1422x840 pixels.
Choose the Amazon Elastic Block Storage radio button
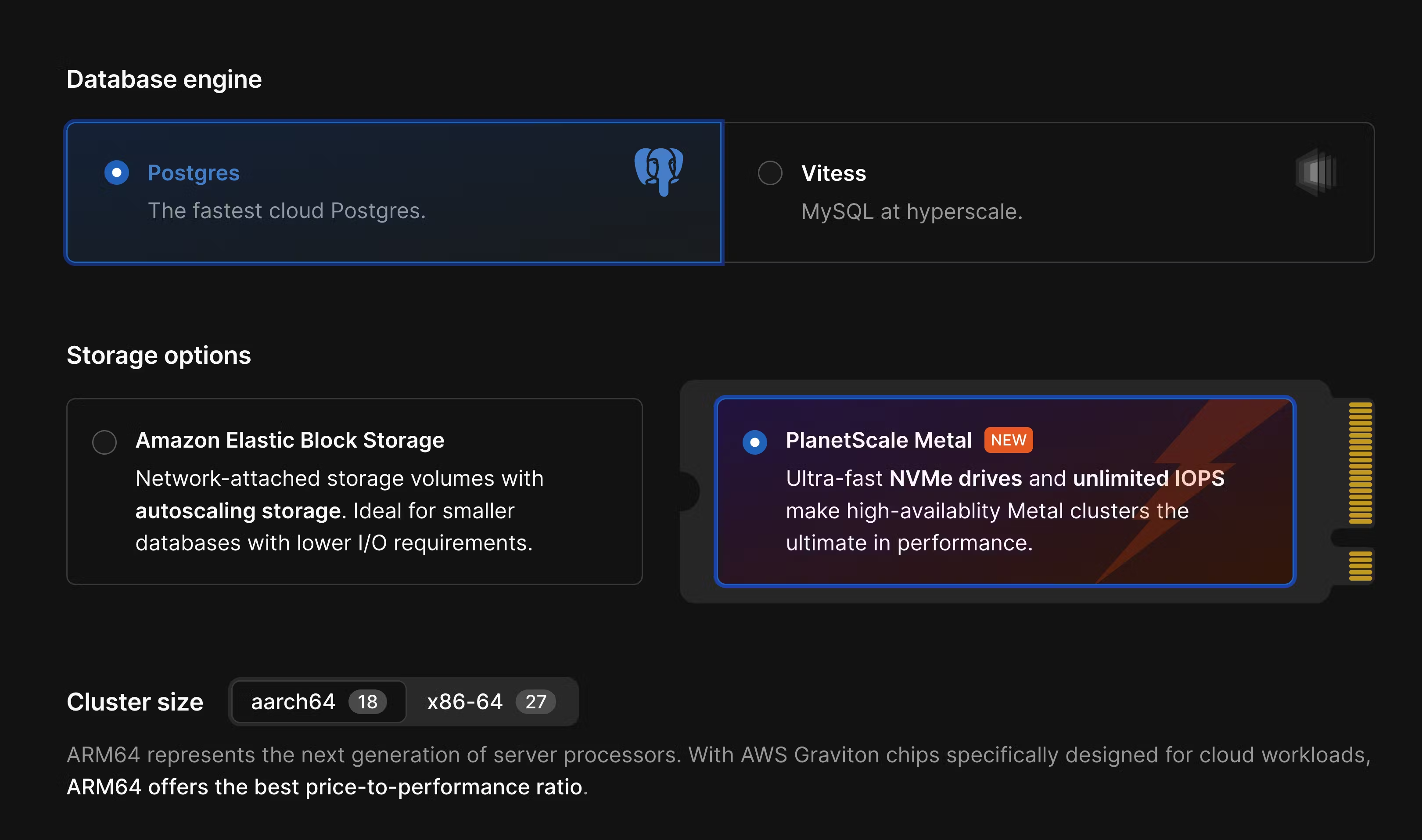[x=104, y=442]
